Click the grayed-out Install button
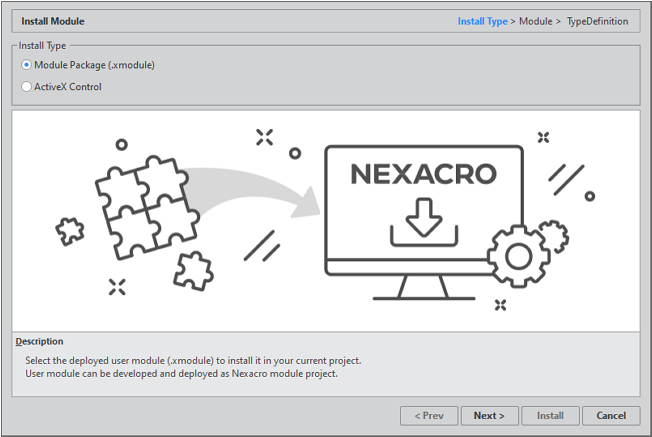652x437 pixels. point(550,415)
